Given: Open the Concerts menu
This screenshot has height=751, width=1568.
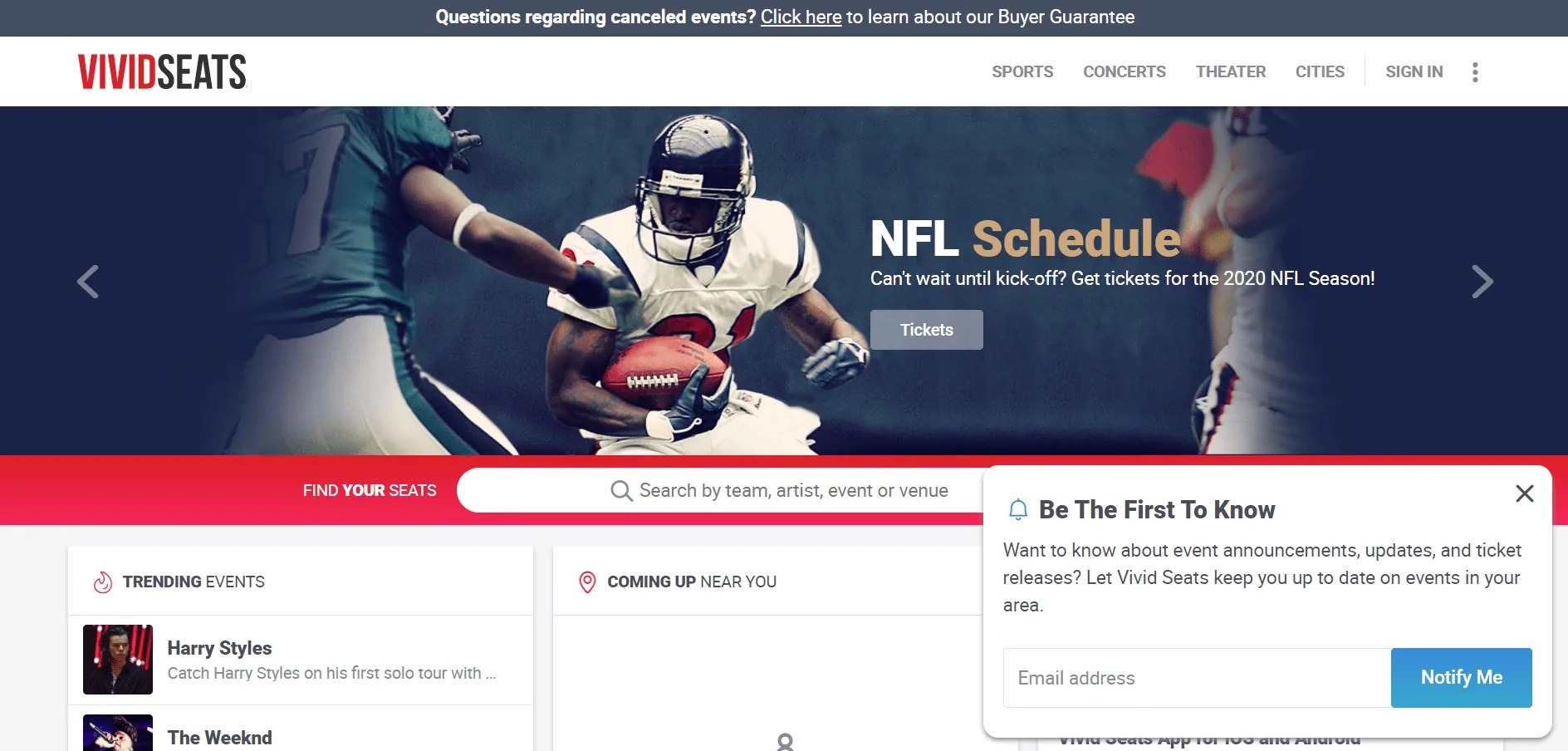Looking at the screenshot, I should tap(1125, 71).
